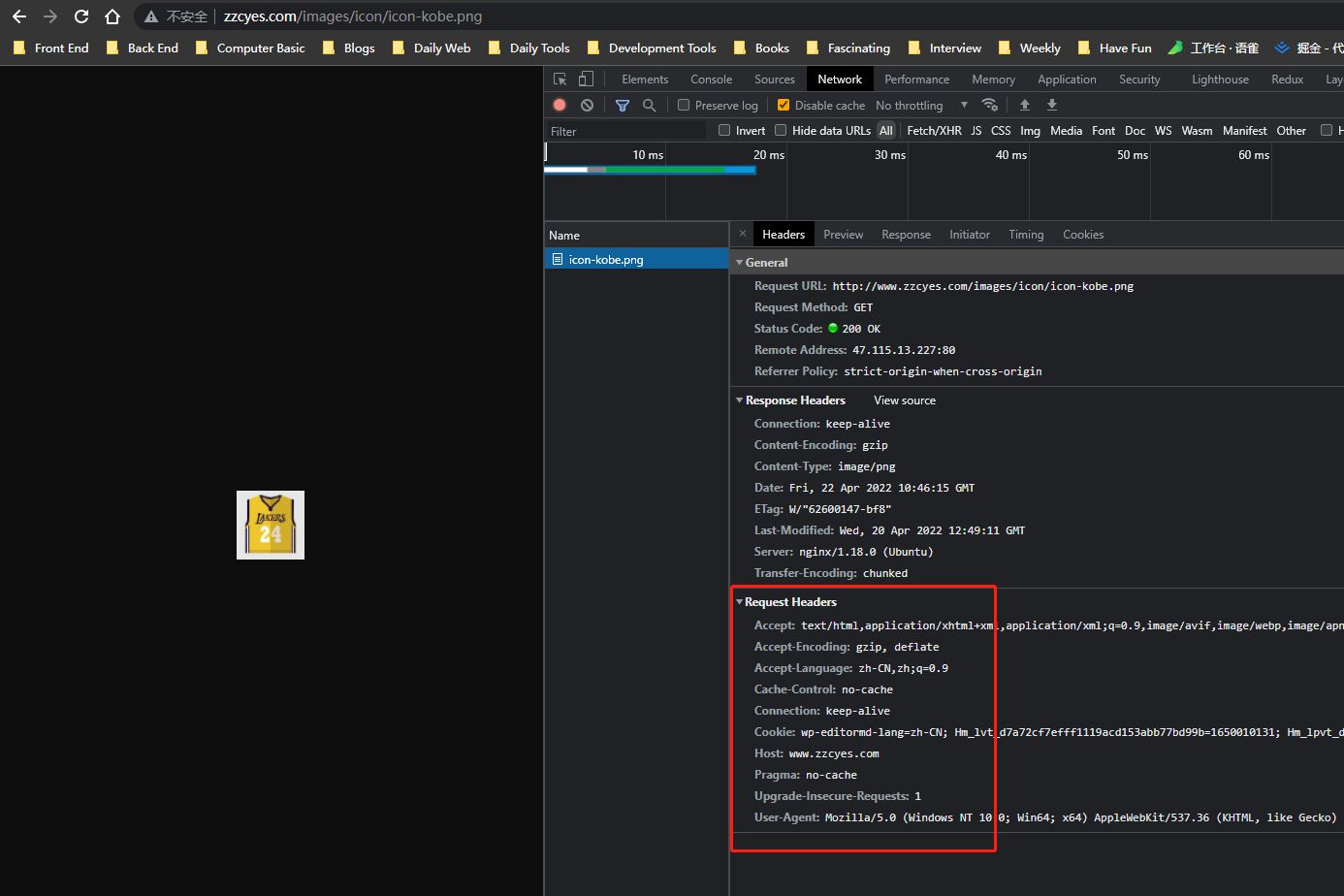Go back to previous page
The width and height of the screenshot is (1344, 896).
tap(19, 16)
